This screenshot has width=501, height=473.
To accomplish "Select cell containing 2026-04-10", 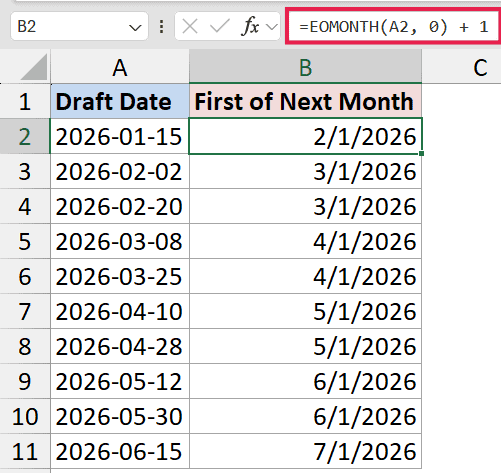I will (x=120, y=311).
